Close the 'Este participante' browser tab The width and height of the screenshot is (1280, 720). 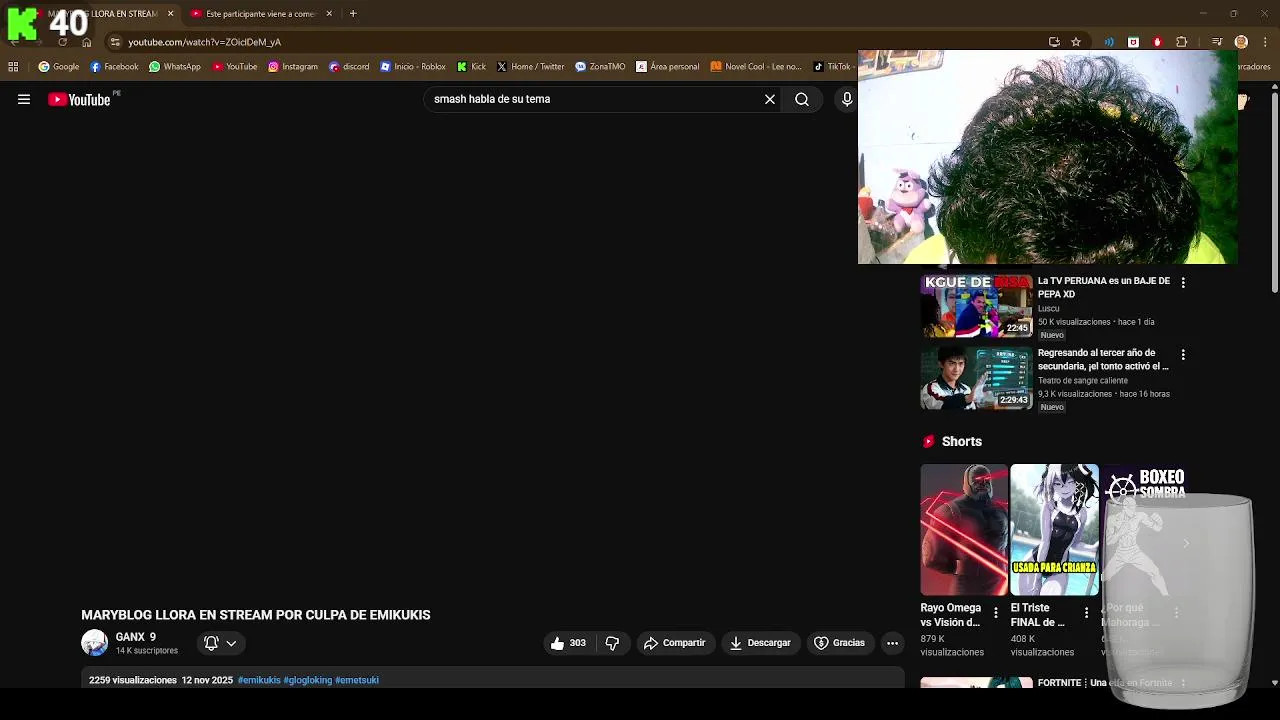pos(329,14)
